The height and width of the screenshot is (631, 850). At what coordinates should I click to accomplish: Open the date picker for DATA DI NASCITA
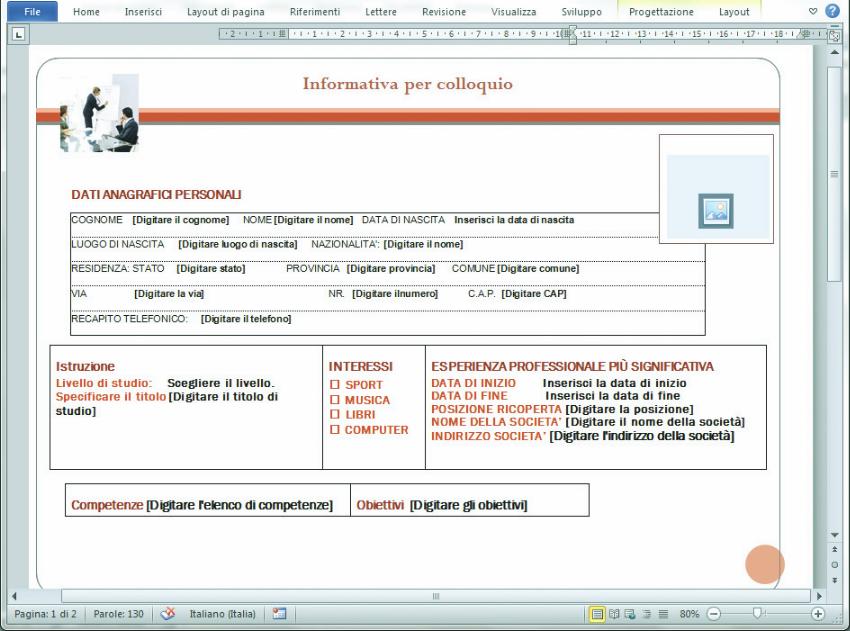(514, 220)
